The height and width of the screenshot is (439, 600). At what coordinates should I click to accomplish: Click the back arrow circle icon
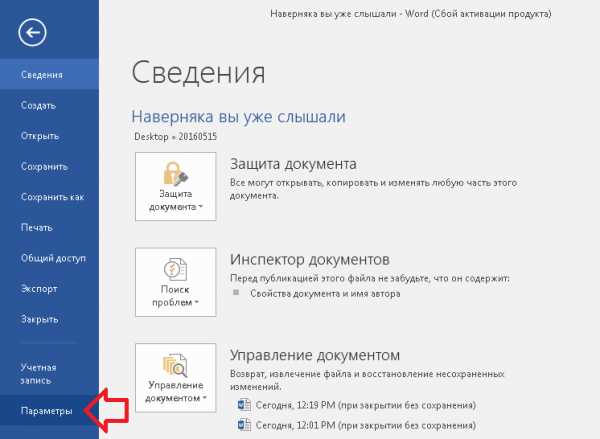pos(32,32)
